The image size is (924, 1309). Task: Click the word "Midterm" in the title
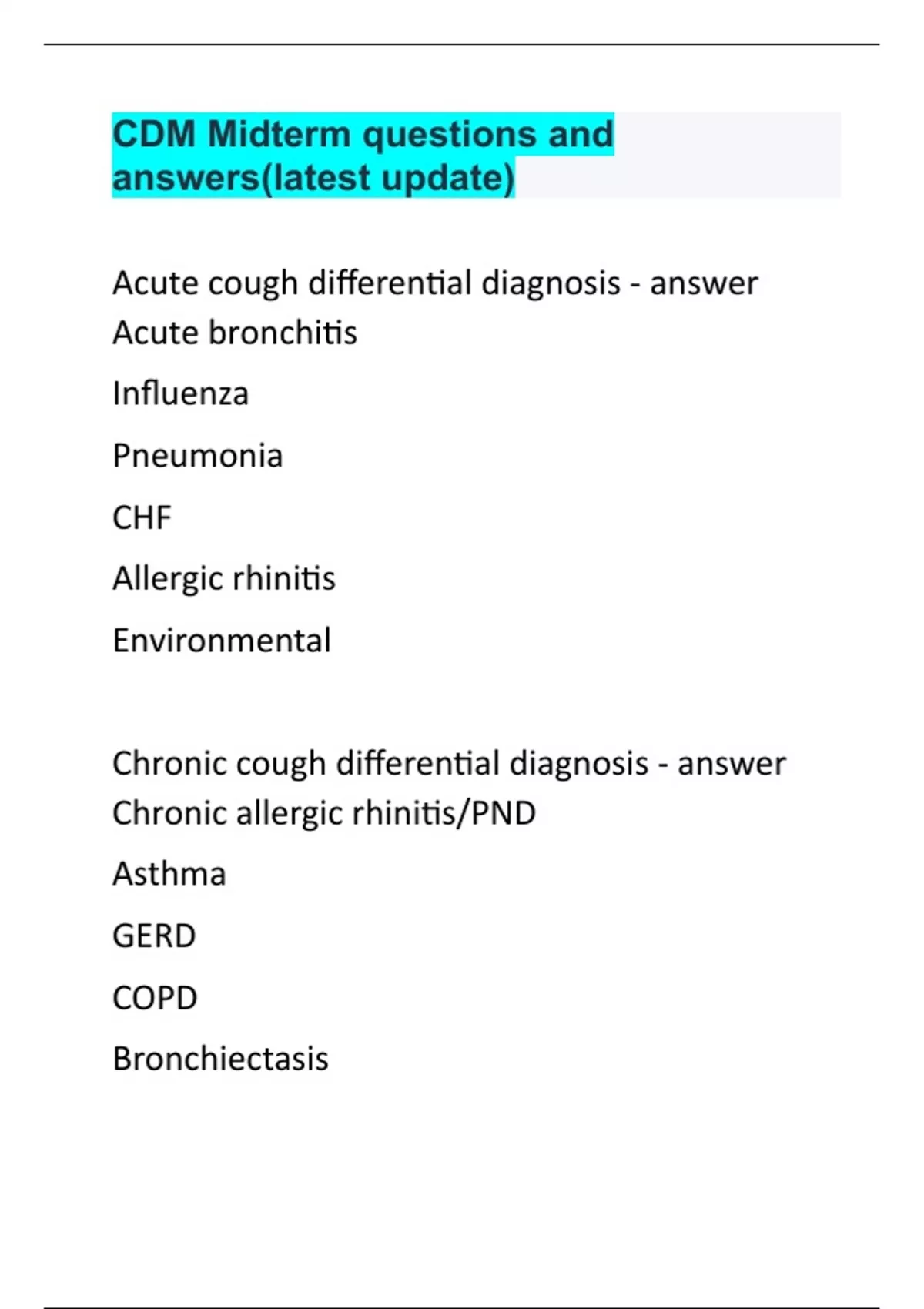279,135
